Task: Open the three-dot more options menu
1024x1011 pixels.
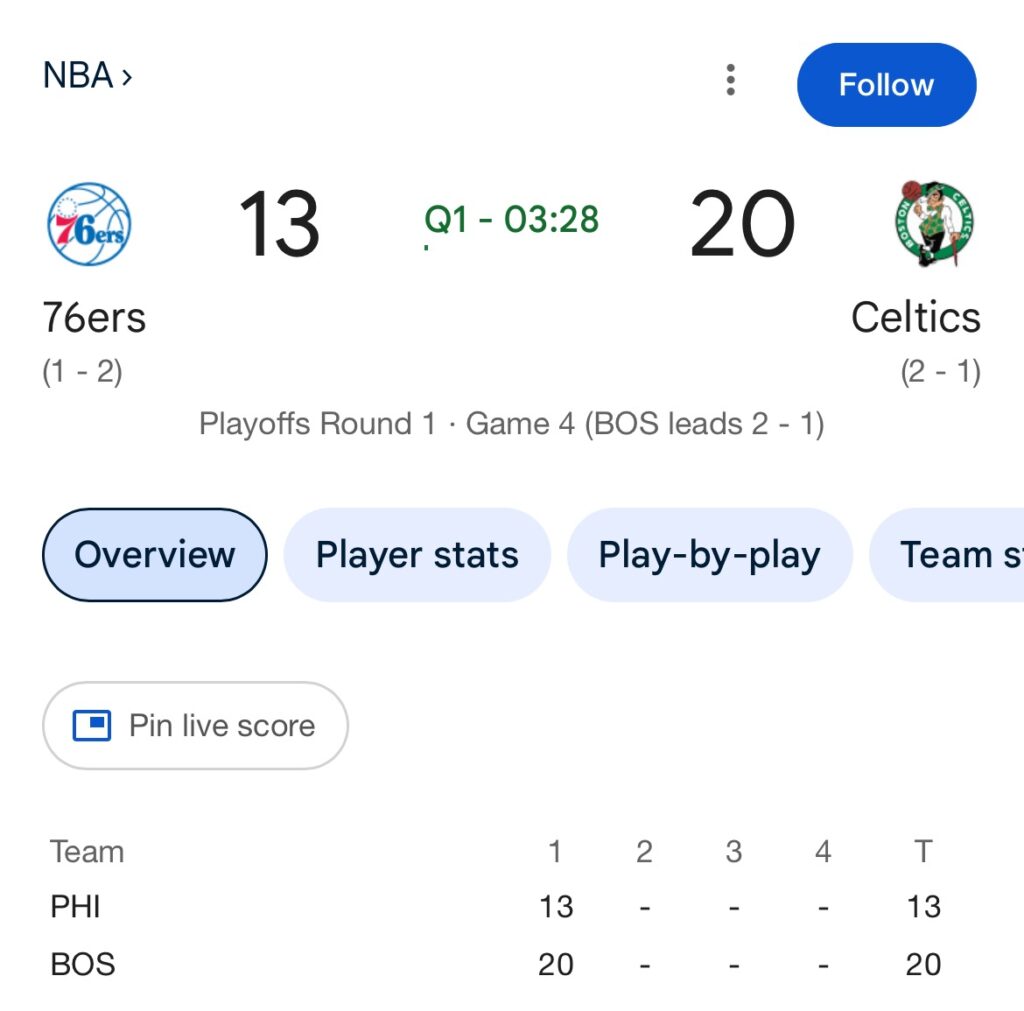Action: click(x=731, y=80)
